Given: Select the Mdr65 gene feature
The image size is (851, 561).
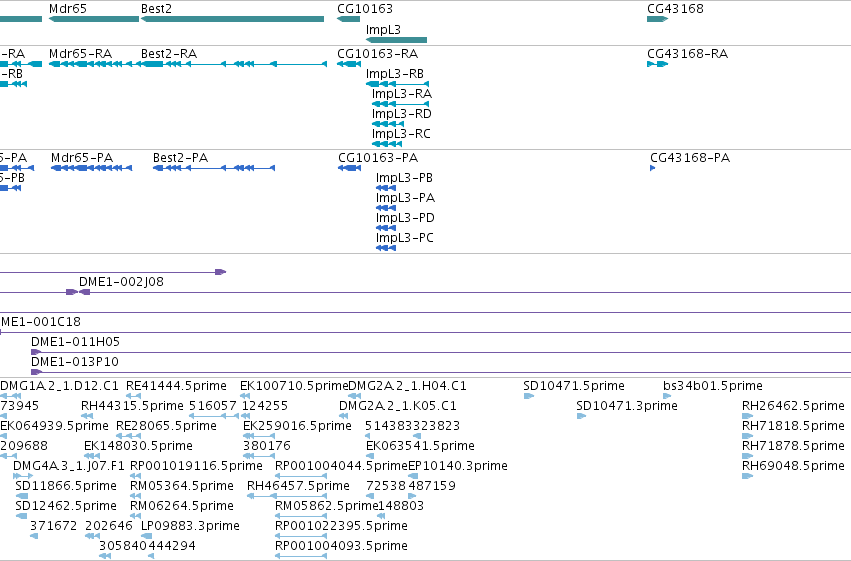Looking at the screenshot, I should click(94, 19).
